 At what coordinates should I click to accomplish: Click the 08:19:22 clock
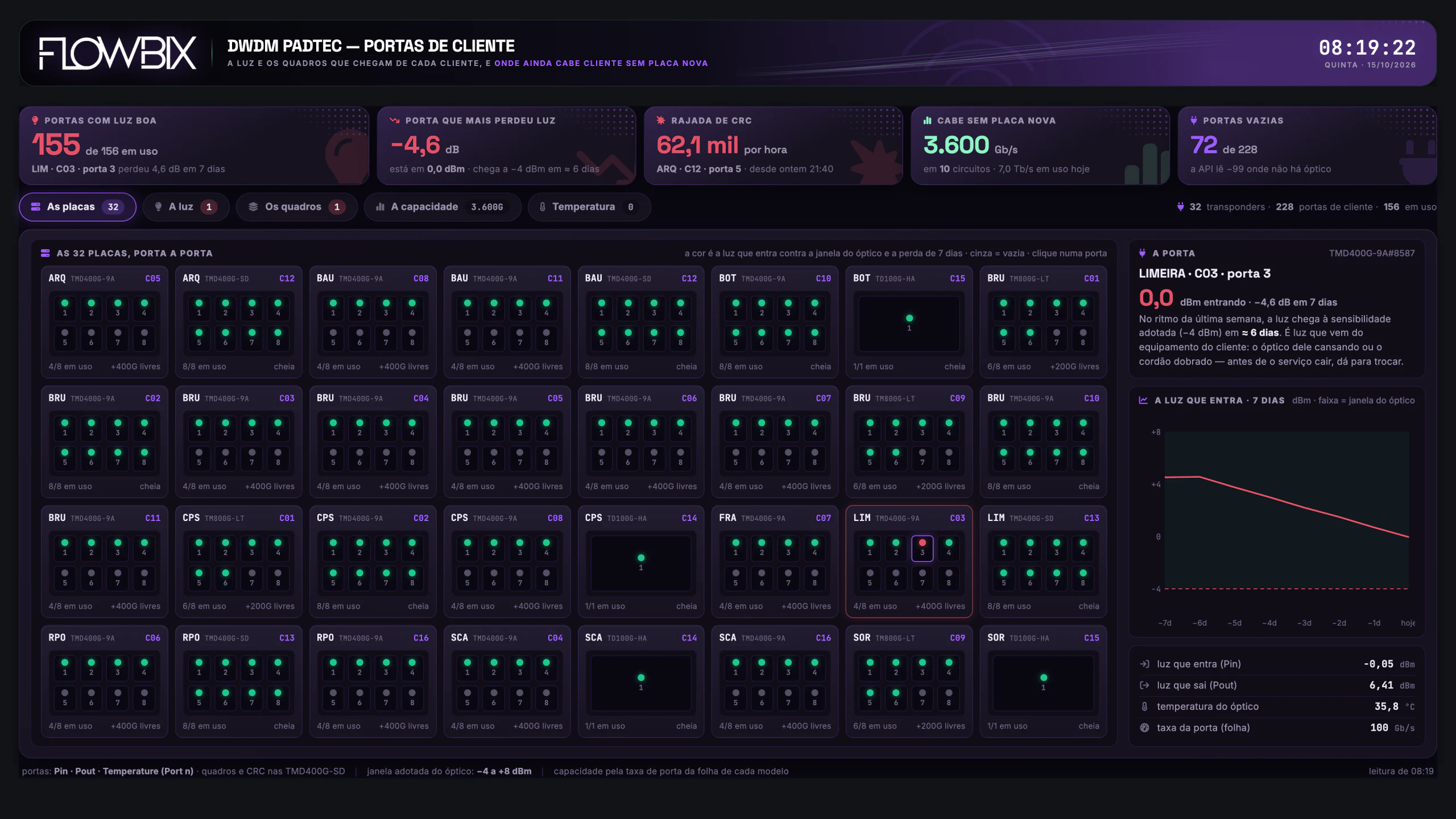coord(1367,48)
